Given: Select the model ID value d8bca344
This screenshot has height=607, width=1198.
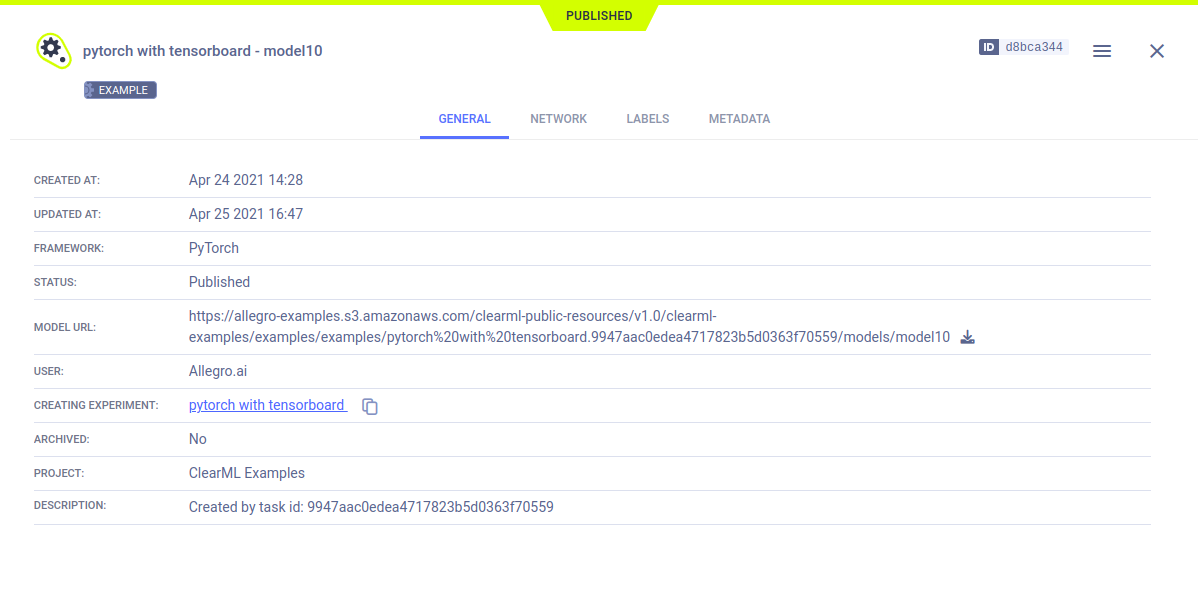Looking at the screenshot, I should pyautogui.click(x=1034, y=47).
